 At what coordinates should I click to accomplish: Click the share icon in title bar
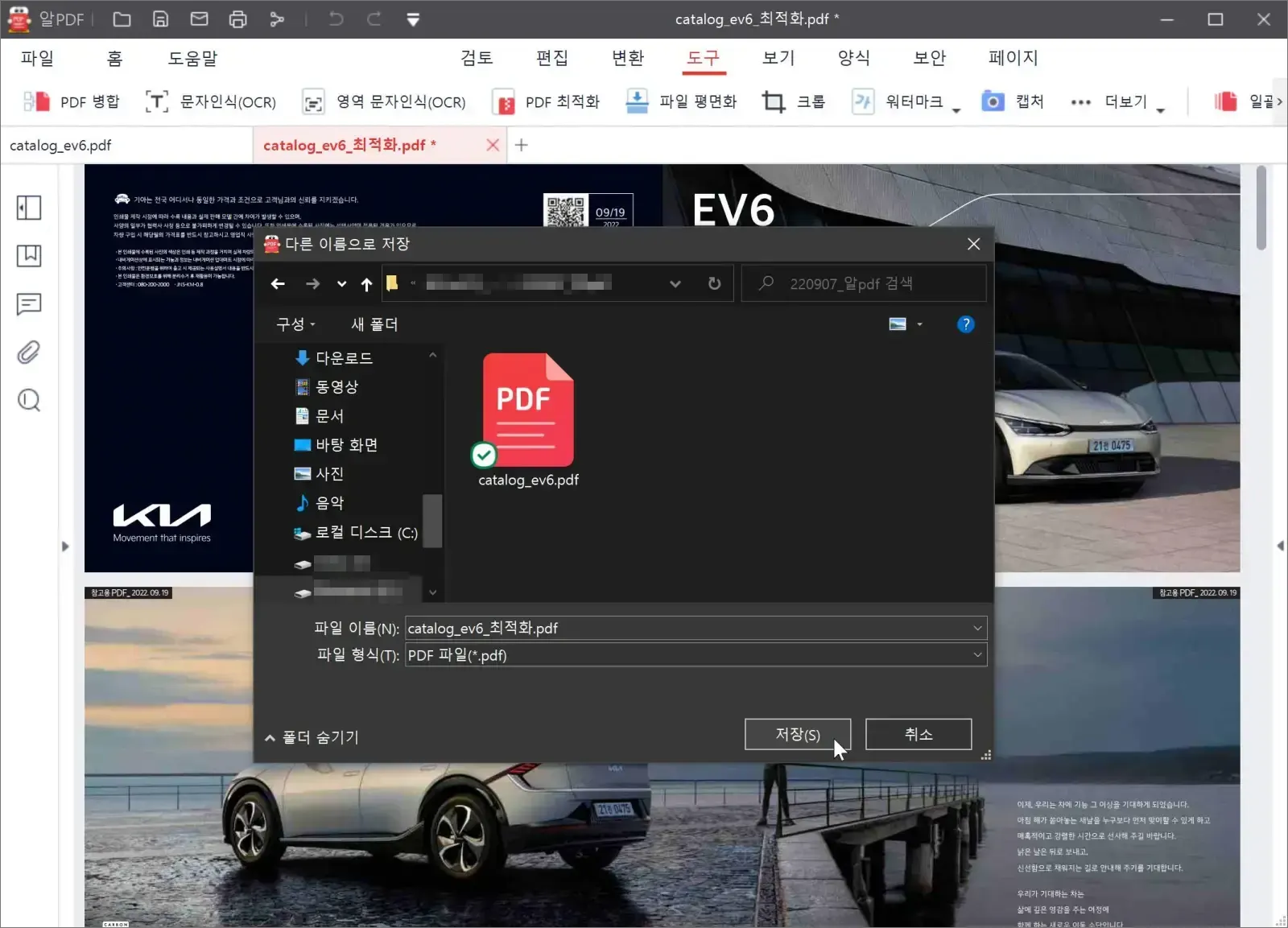(277, 19)
